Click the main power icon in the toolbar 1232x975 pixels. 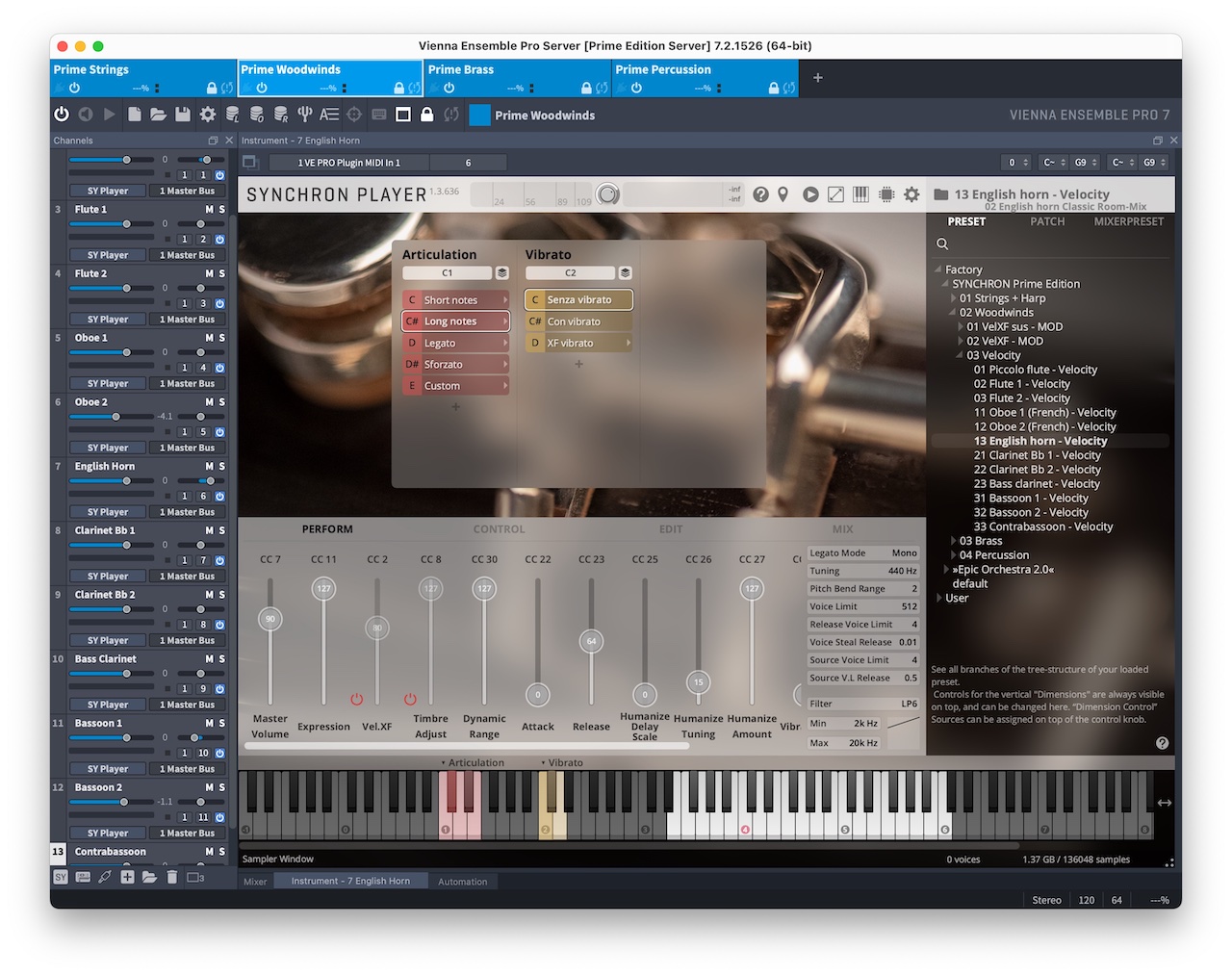[62, 115]
